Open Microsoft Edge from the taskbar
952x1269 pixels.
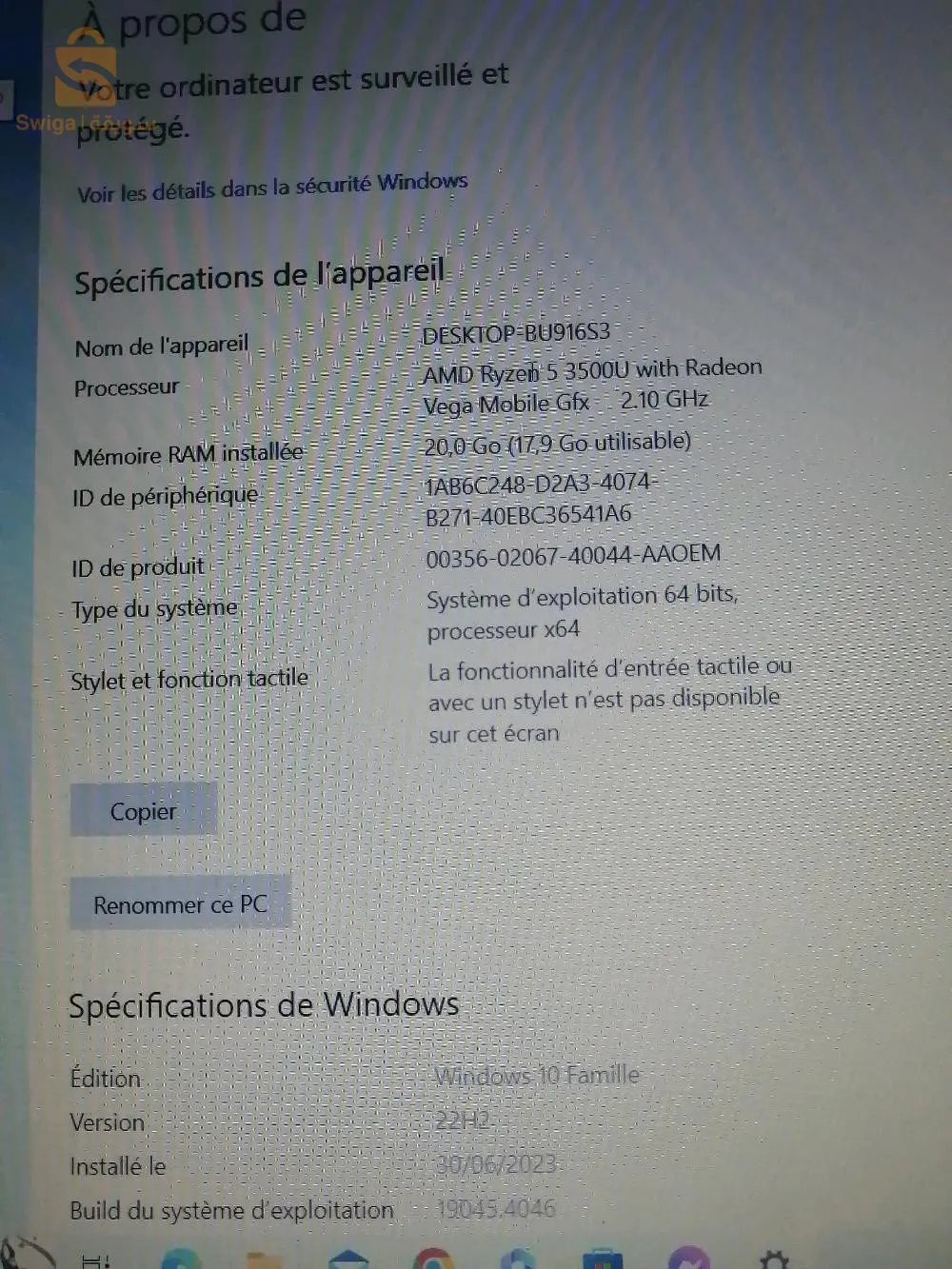coord(181,1260)
